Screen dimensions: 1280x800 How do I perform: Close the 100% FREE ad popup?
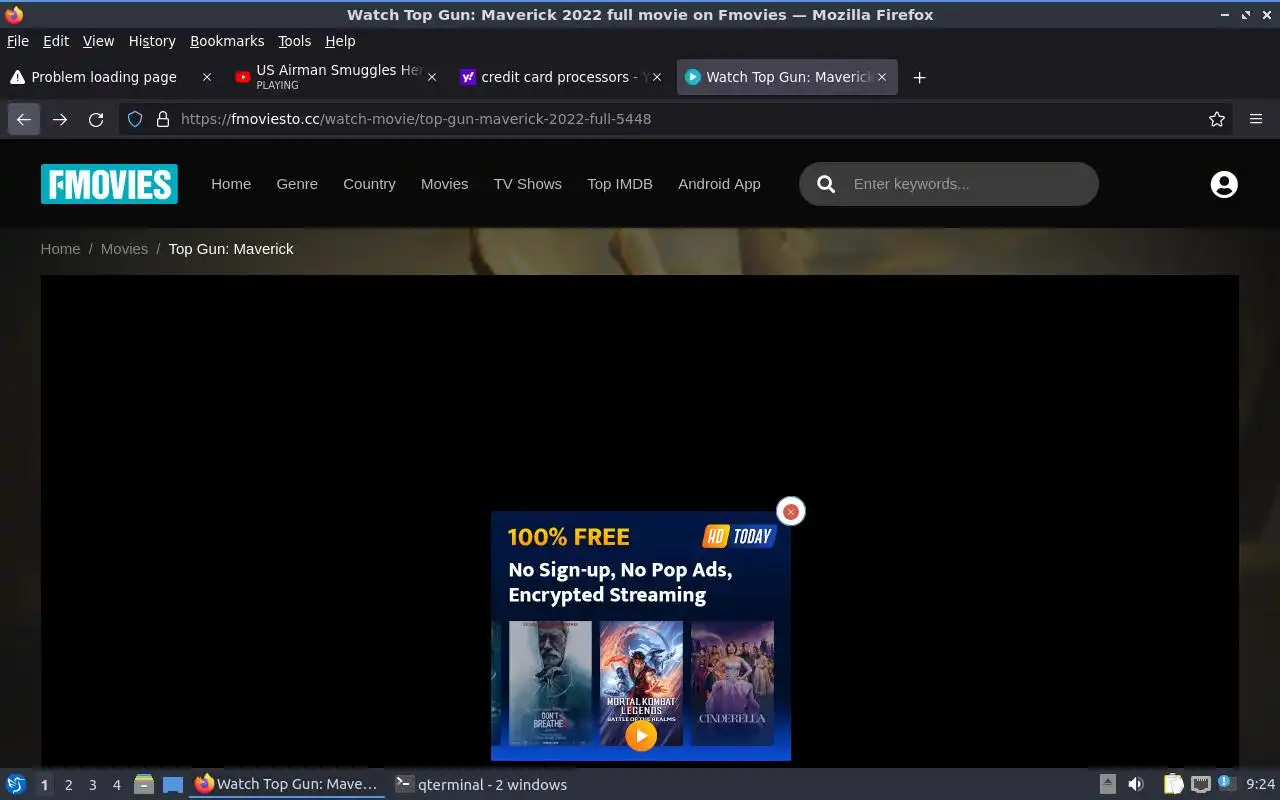click(791, 511)
